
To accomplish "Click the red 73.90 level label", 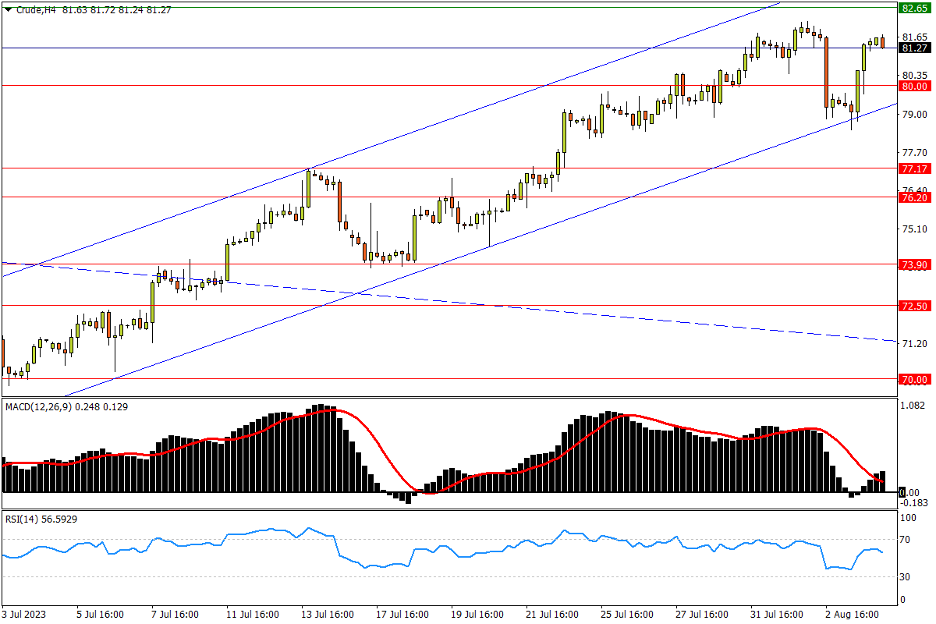I will tap(915, 265).
